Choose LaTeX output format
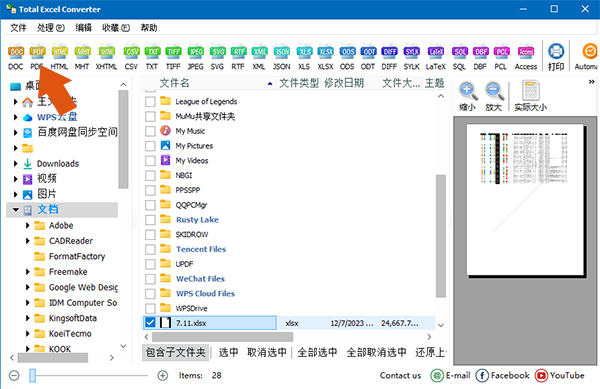600x389 pixels. click(x=436, y=57)
